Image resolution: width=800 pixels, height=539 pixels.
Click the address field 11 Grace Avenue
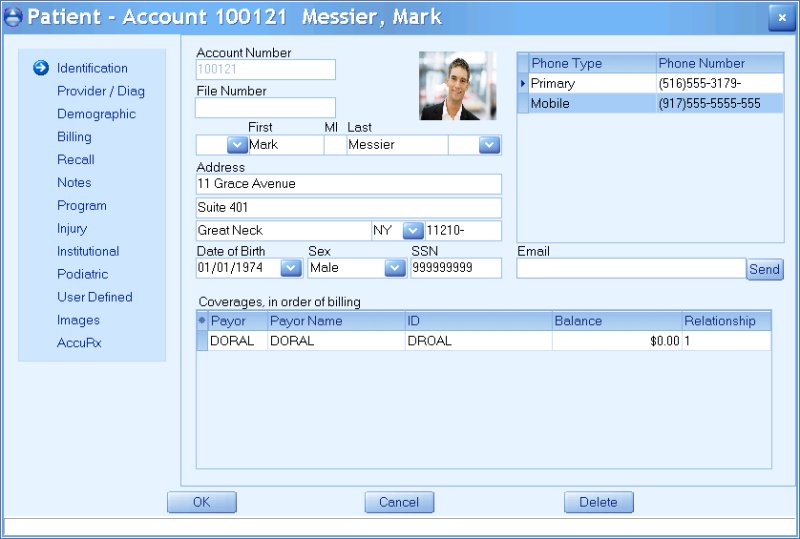click(348, 184)
